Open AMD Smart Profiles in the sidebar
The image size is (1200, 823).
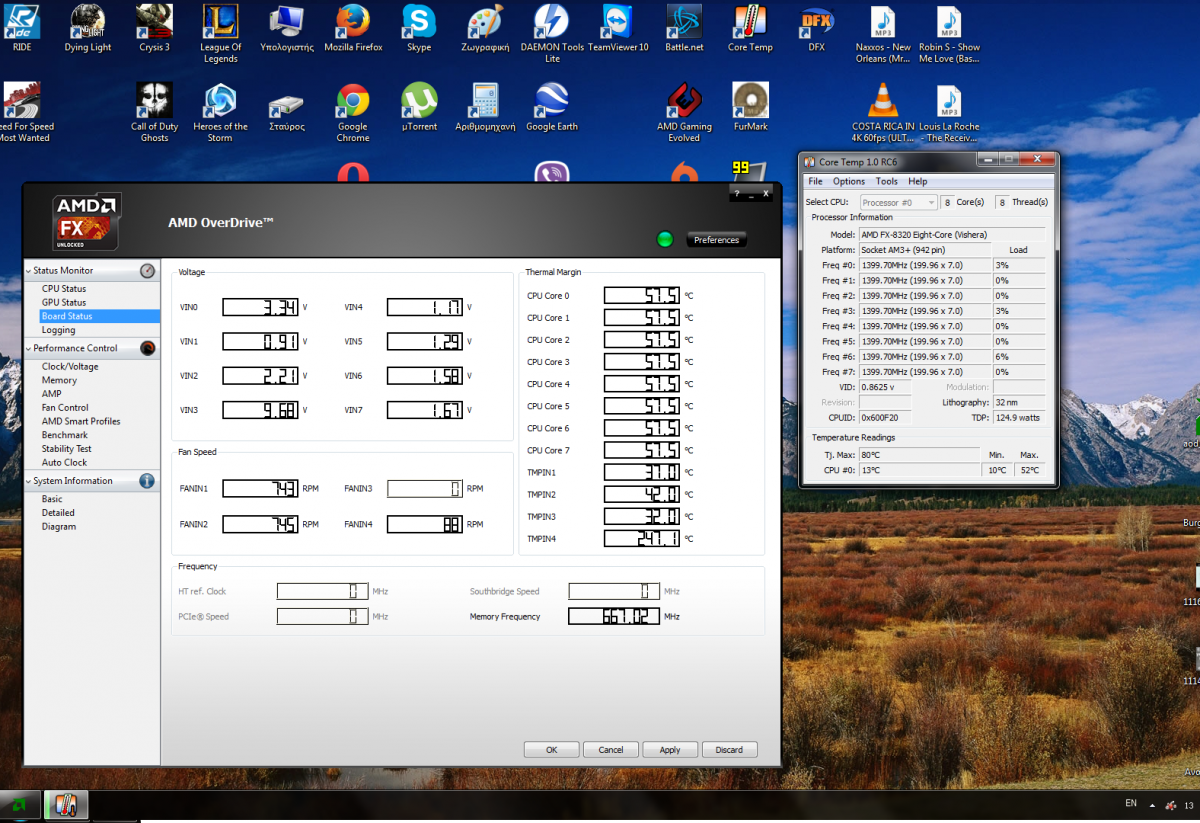[81, 422]
